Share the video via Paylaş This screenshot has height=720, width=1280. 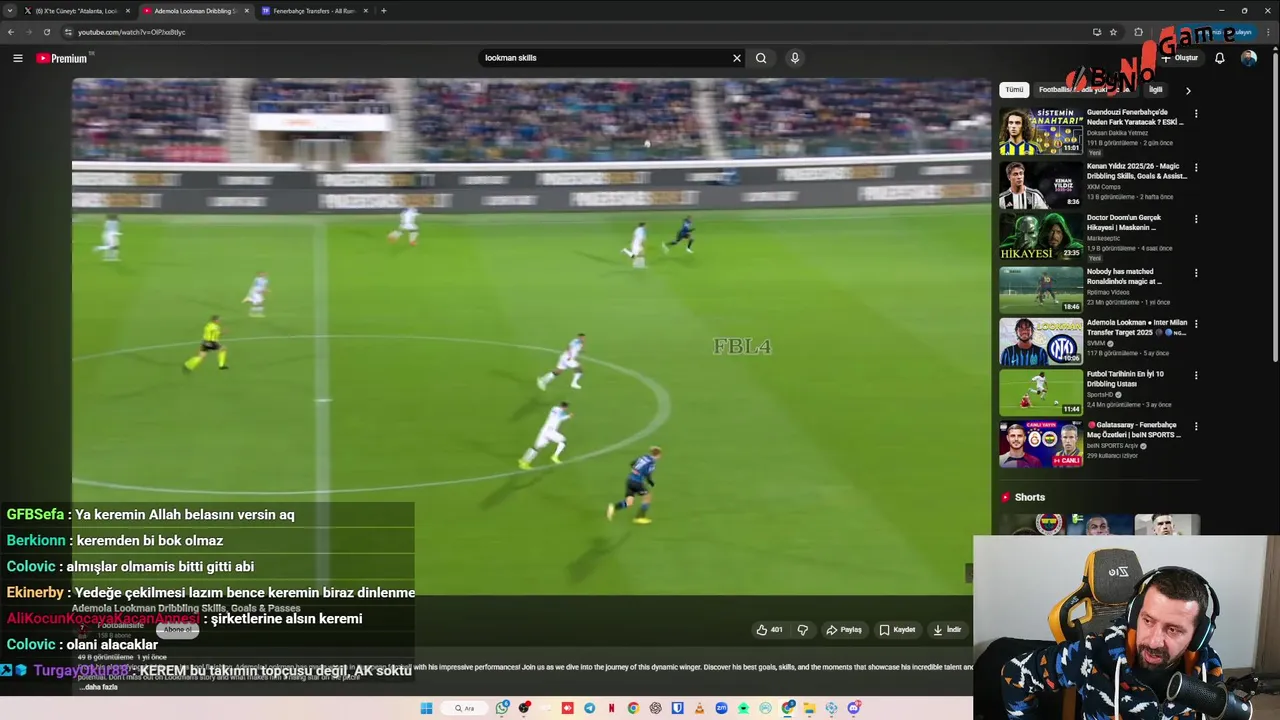(x=844, y=630)
